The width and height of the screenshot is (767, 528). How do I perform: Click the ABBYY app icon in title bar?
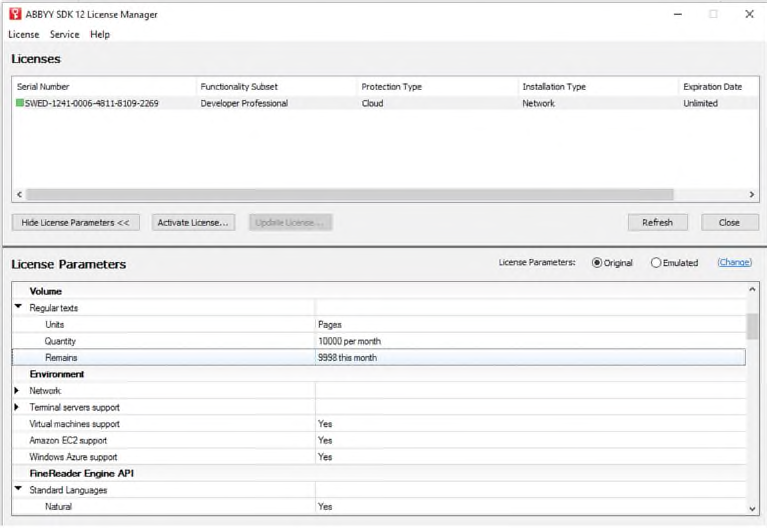click(15, 14)
